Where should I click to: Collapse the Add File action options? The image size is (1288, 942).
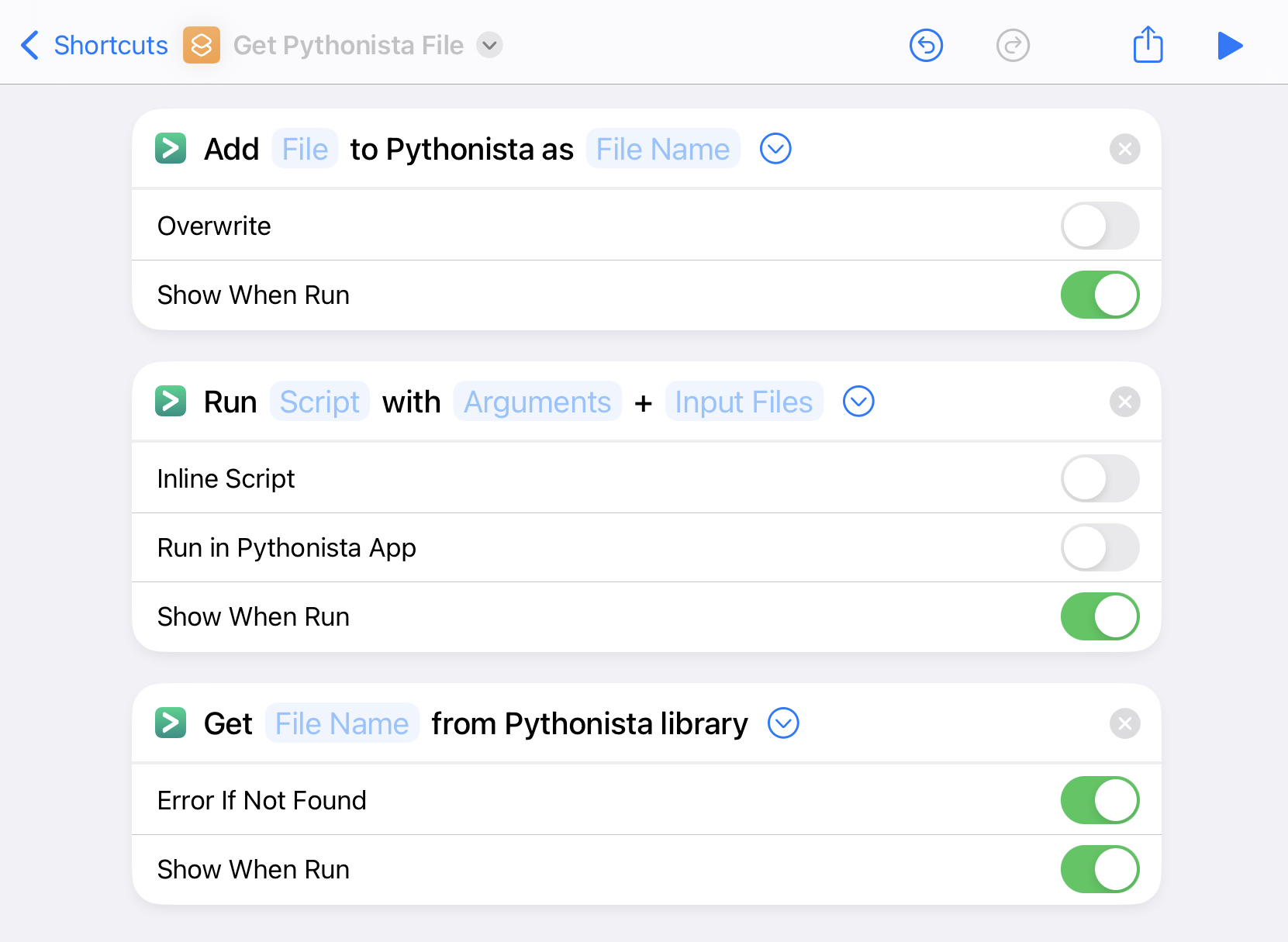pos(775,149)
